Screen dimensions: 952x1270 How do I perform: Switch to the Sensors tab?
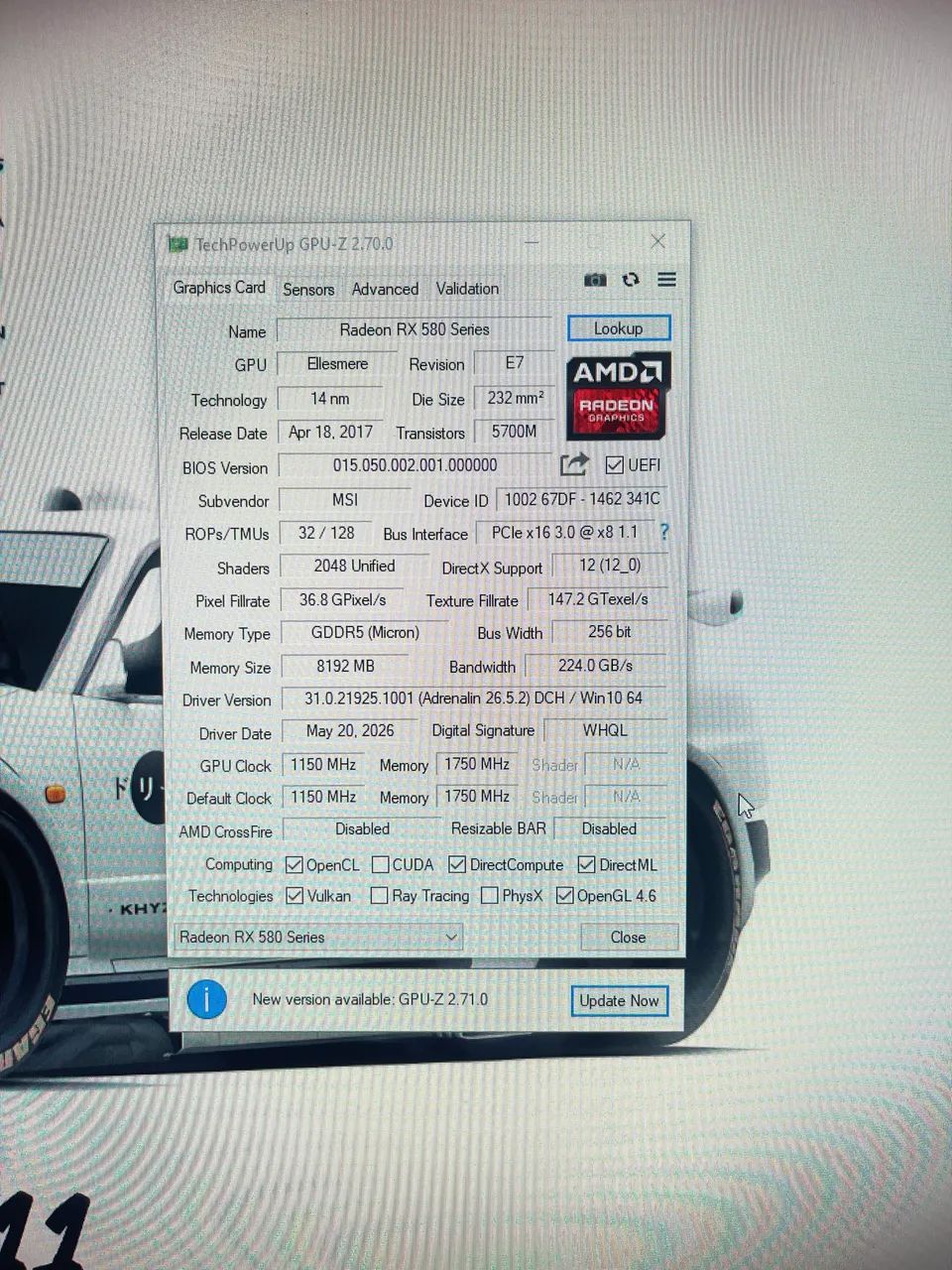[x=308, y=289]
